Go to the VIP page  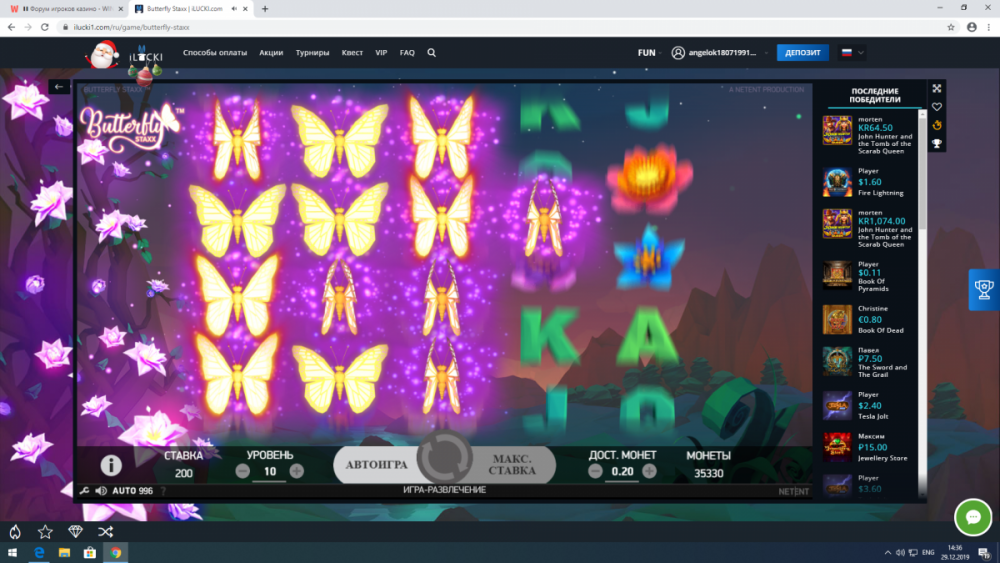[381, 53]
